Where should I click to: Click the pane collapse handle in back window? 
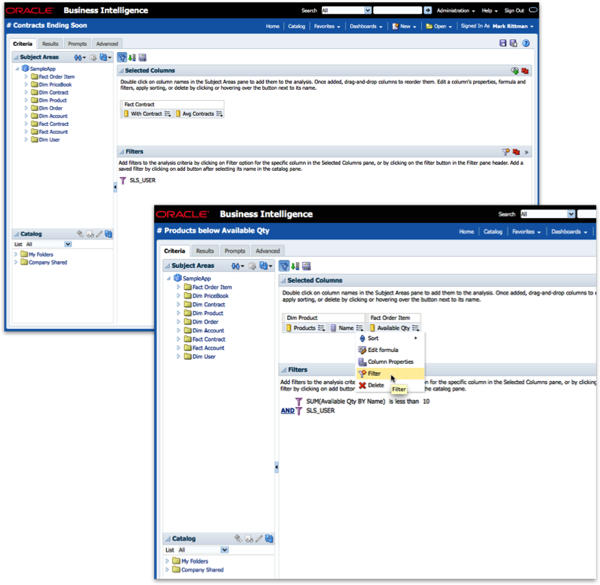[x=115, y=187]
